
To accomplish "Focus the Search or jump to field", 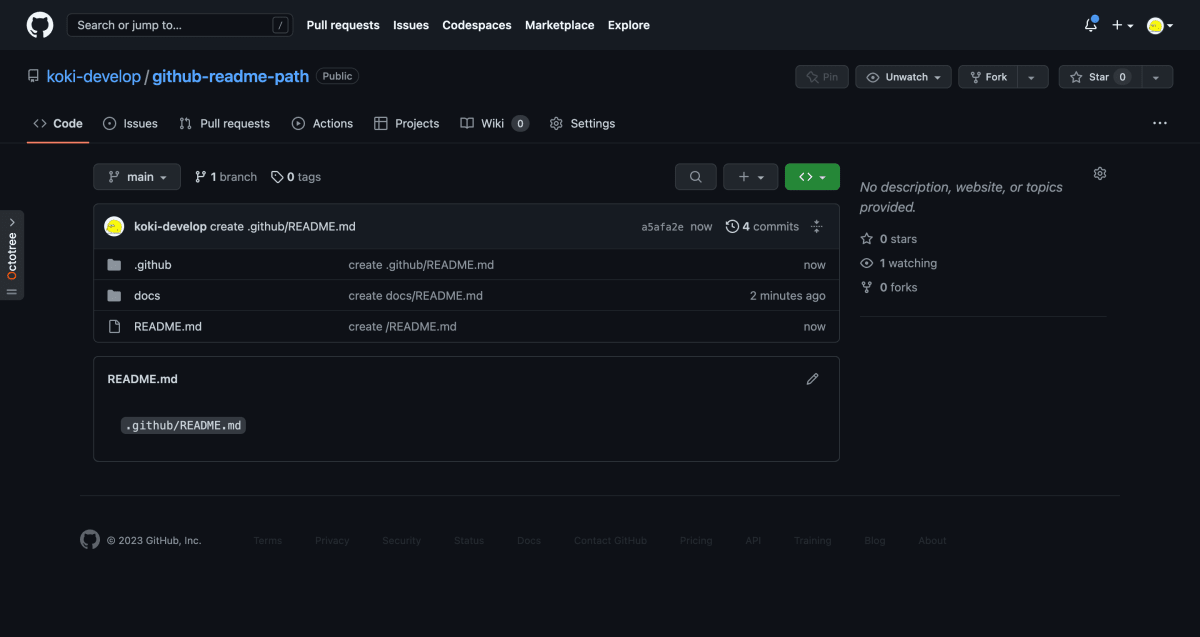I will coord(179,25).
